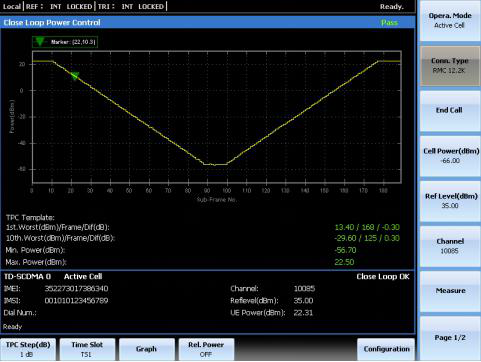Change the Time Slot TS1 selection
The height and width of the screenshot is (362, 481).
[87, 349]
